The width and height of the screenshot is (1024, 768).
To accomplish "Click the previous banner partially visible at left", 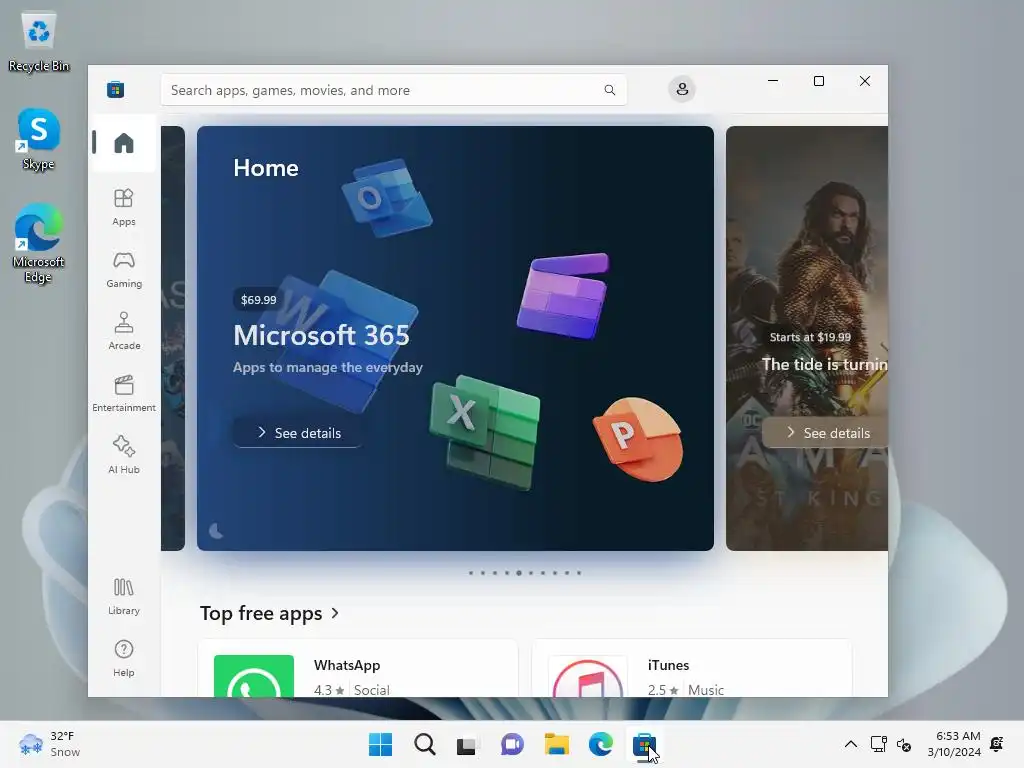I will [x=173, y=338].
